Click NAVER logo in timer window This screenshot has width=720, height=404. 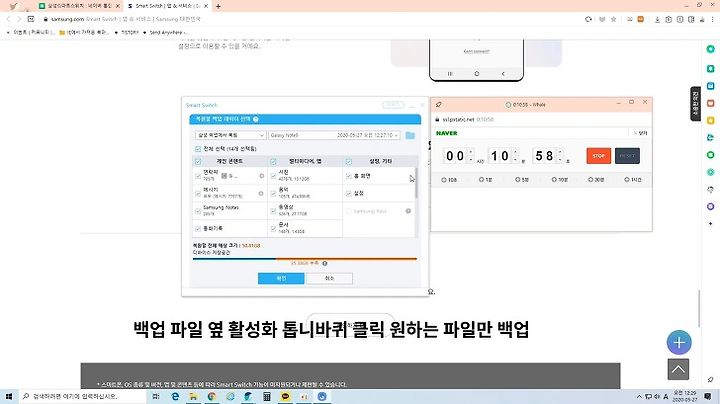click(446, 133)
